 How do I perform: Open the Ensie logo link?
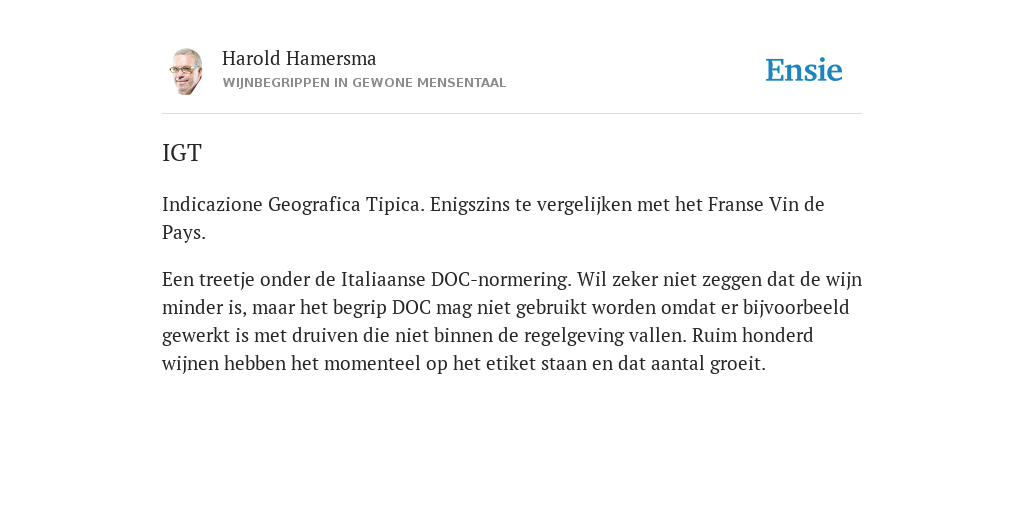[x=804, y=70]
